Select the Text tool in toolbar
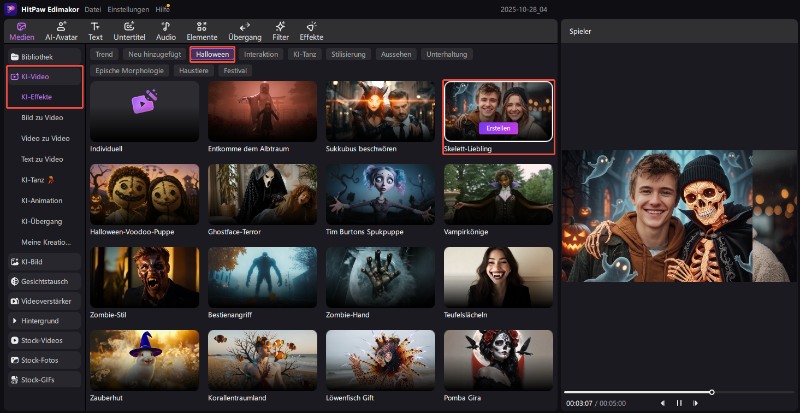800x413 pixels. (x=95, y=30)
